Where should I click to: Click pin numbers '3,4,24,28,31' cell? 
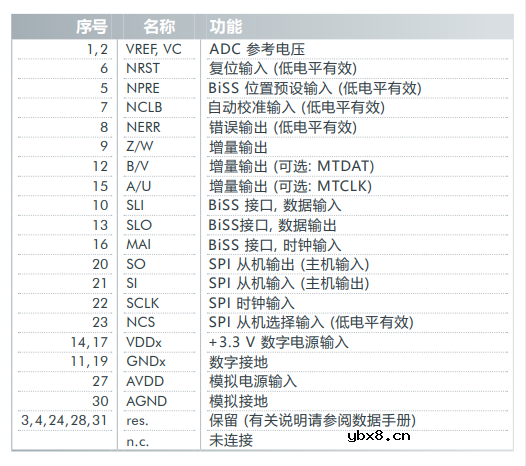[64, 420]
